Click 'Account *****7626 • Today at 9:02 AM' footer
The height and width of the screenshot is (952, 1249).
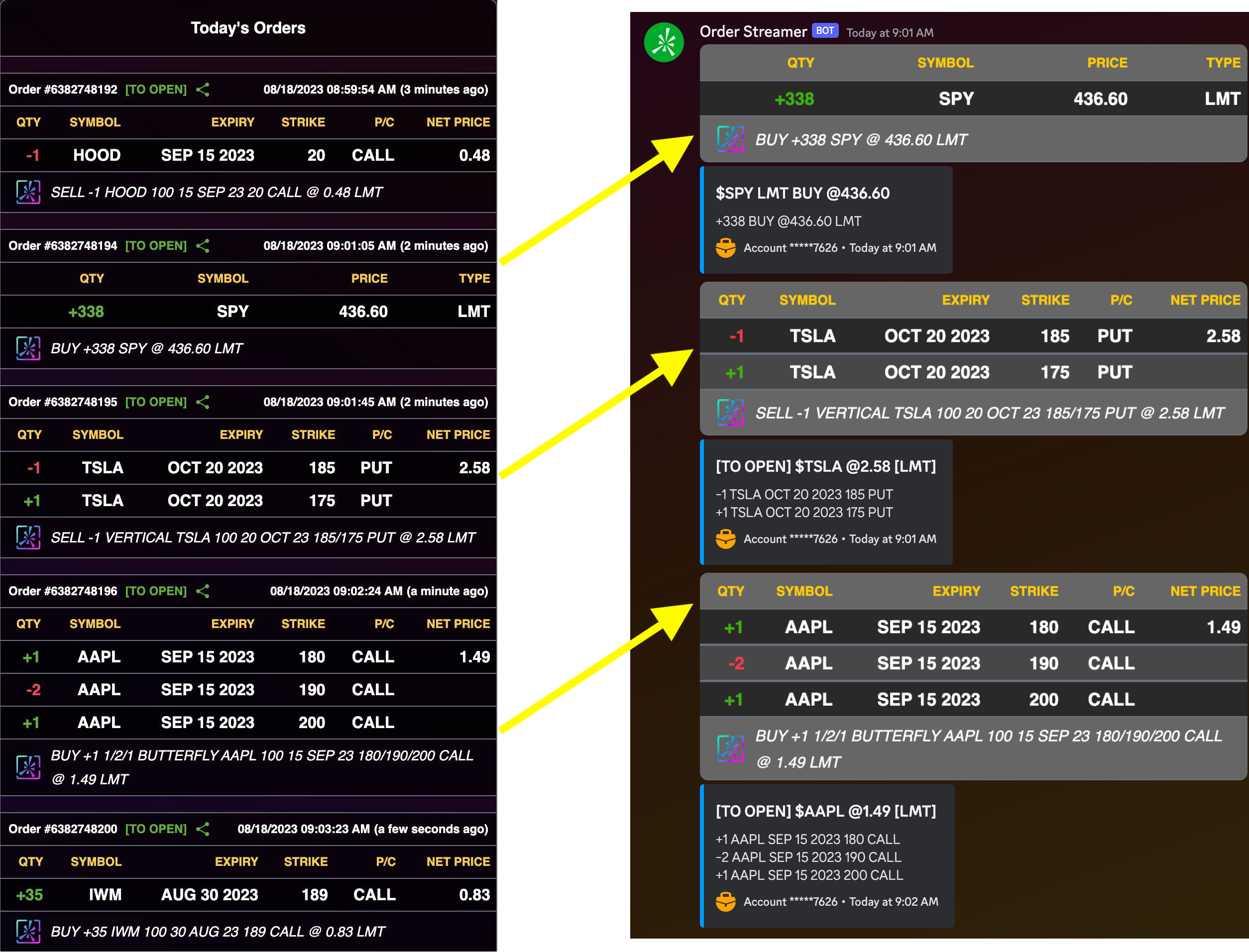point(841,902)
